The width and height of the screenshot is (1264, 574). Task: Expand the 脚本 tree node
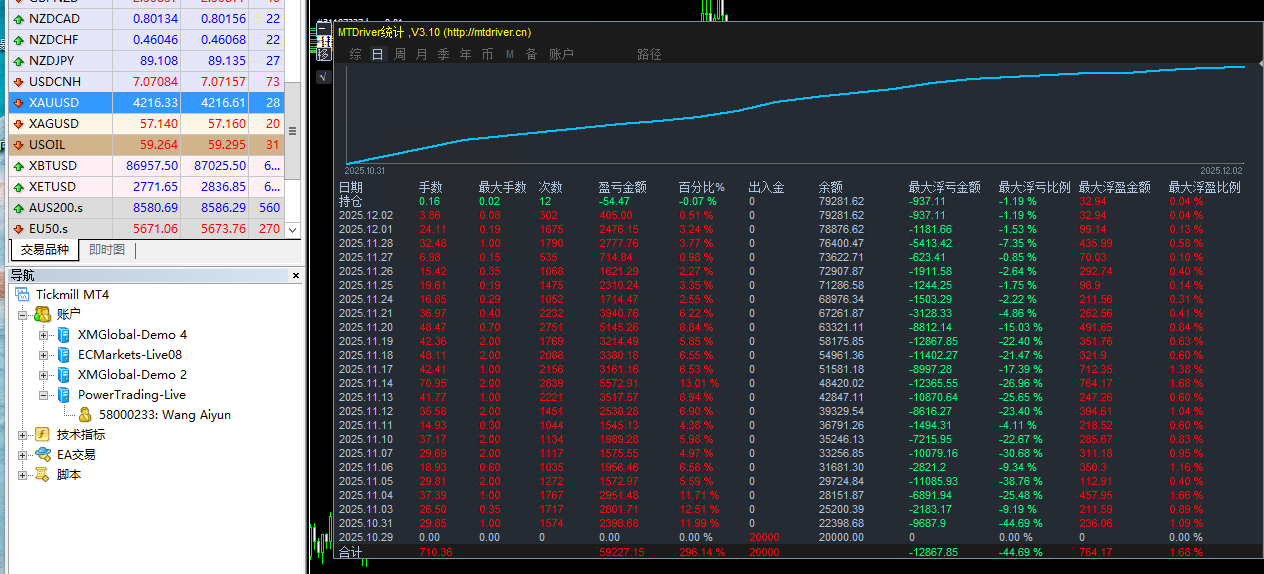[23, 474]
